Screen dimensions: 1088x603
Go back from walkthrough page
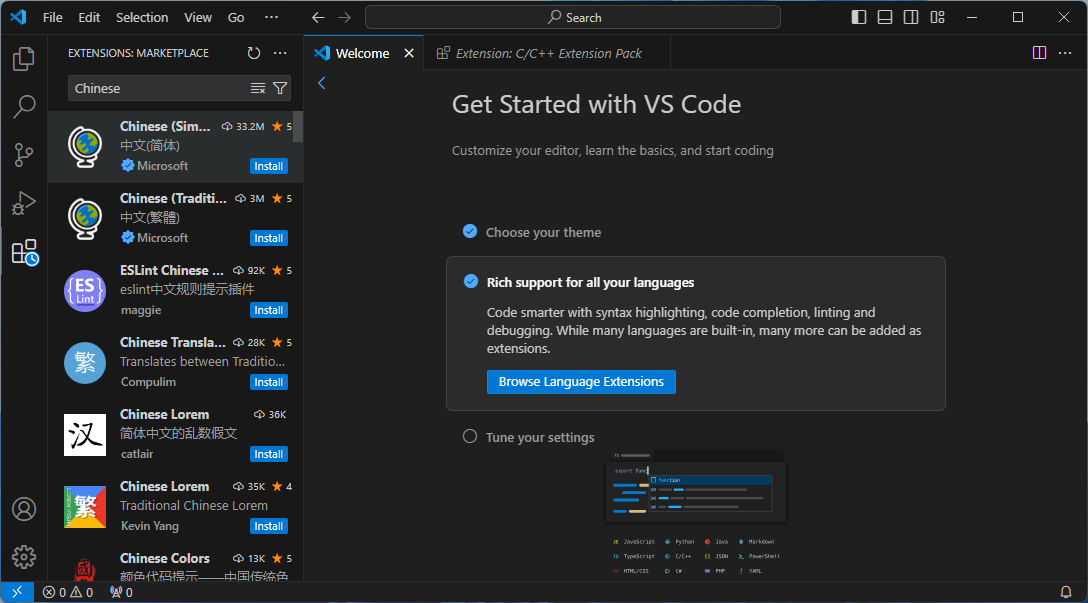tap(321, 83)
